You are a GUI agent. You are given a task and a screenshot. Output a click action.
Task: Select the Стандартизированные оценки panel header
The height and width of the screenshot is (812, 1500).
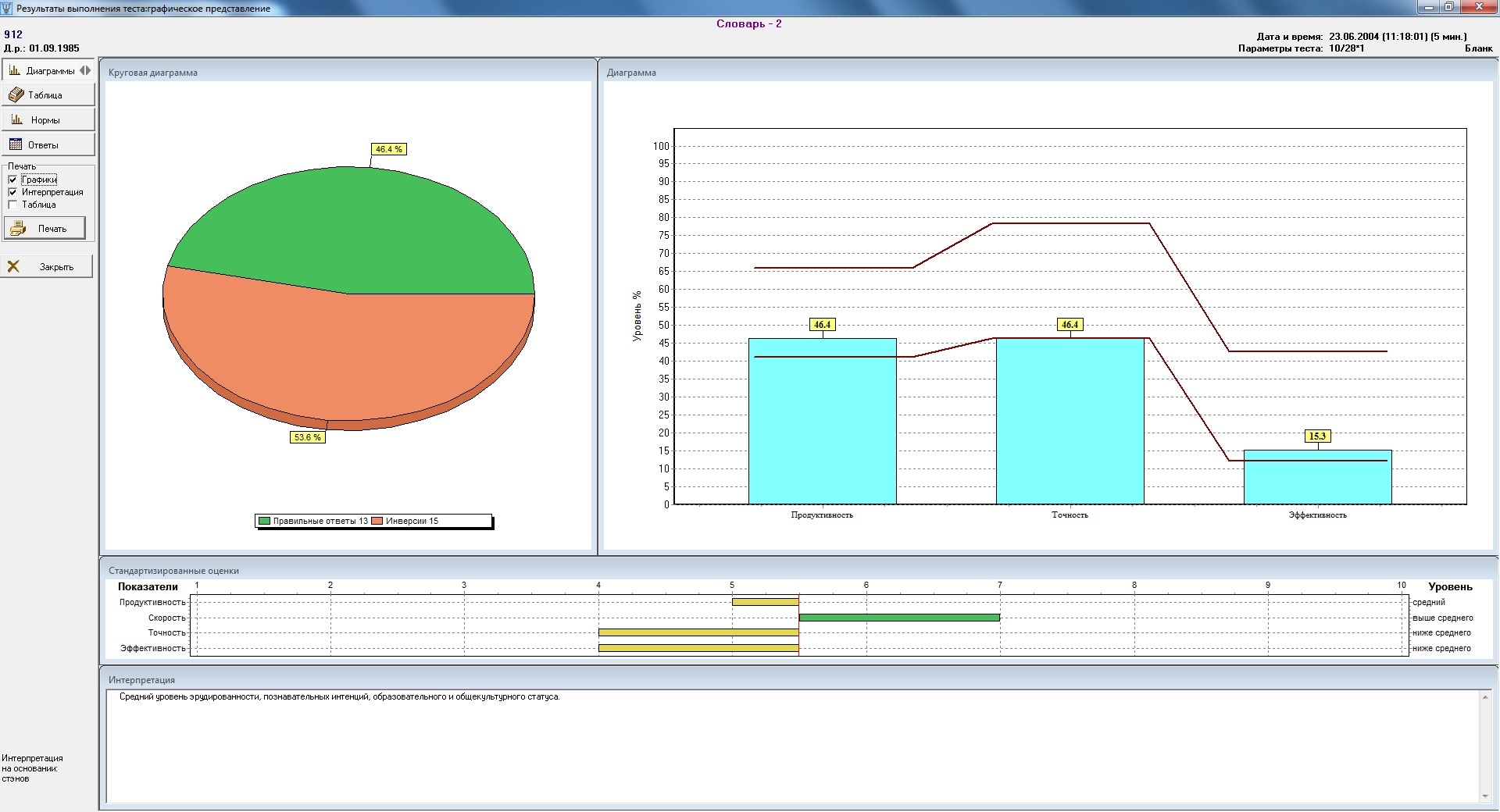coord(173,571)
